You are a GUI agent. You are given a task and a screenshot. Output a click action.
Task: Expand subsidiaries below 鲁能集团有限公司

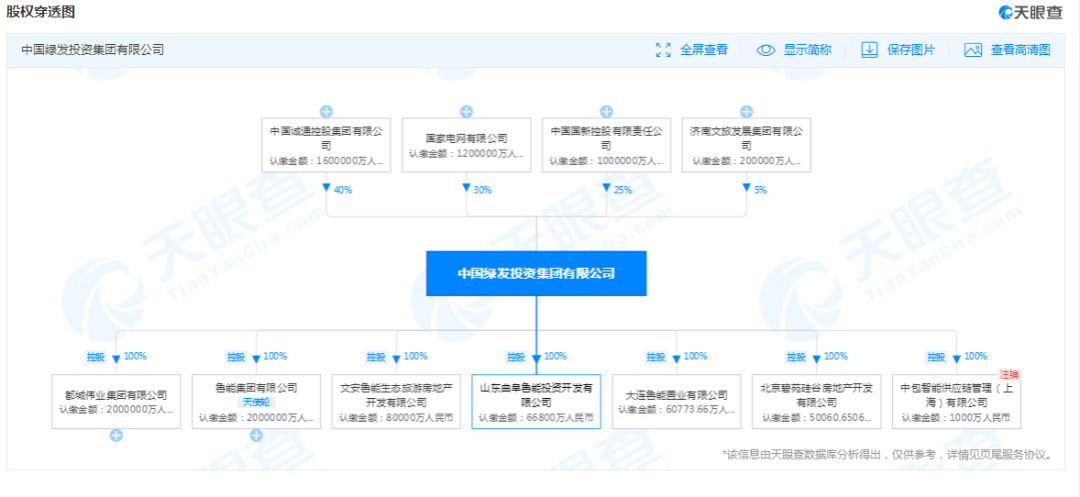coord(256,435)
